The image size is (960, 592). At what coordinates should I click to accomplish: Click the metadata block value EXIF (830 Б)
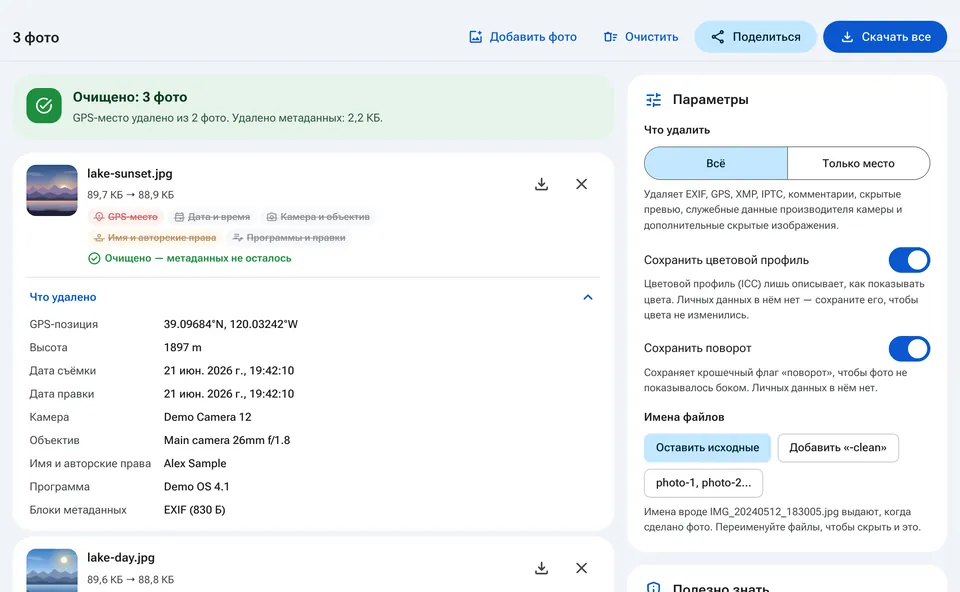pos(195,511)
